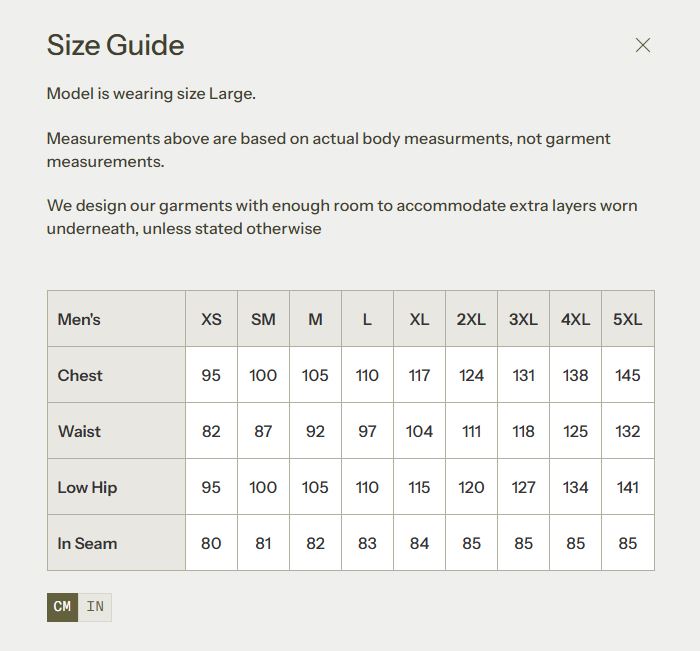The image size is (700, 651).
Task: Click the Chest value 145 for 5XL
Action: pyautogui.click(x=627, y=376)
